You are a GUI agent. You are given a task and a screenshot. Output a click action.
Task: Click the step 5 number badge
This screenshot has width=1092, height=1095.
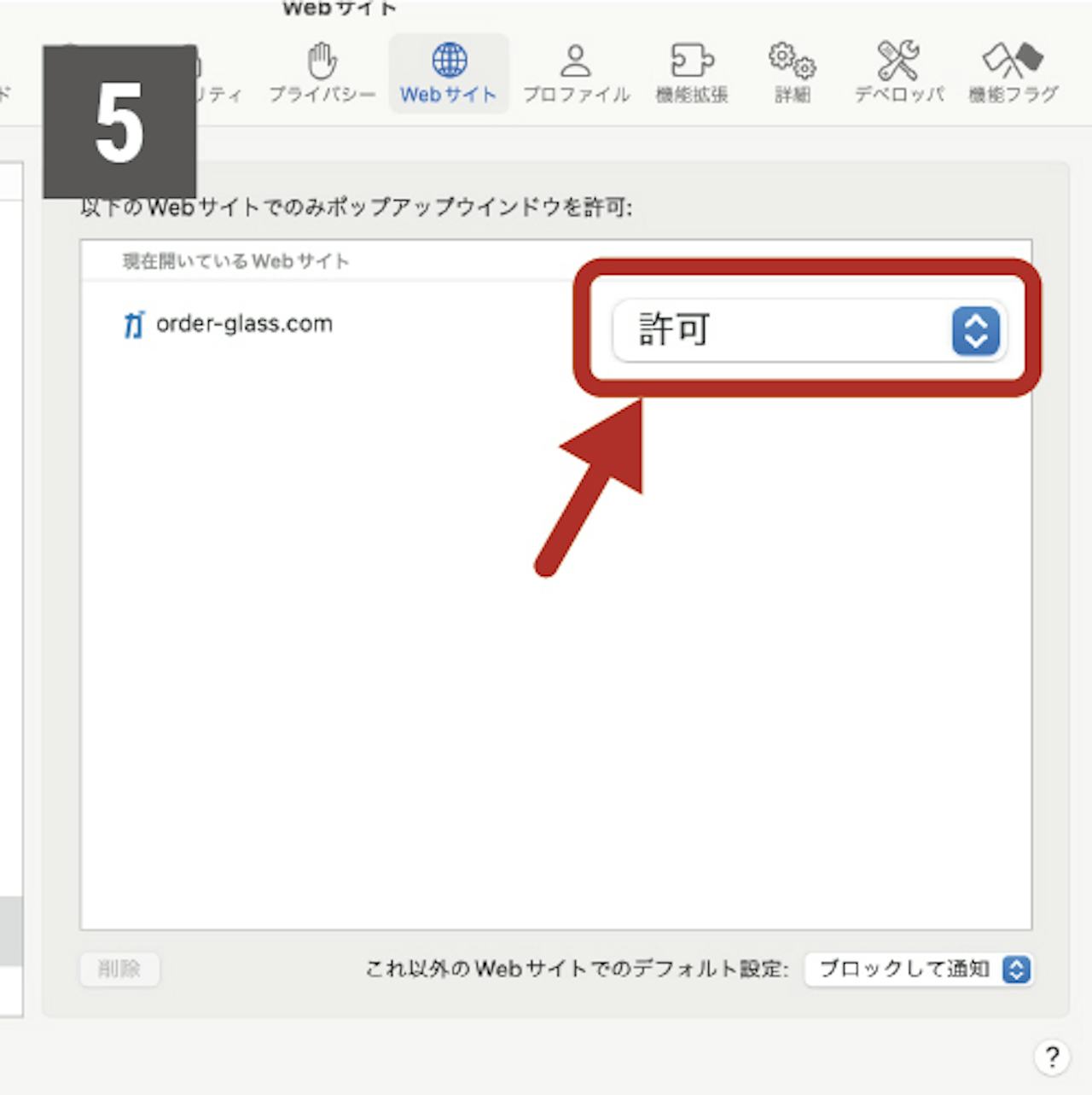click(119, 122)
